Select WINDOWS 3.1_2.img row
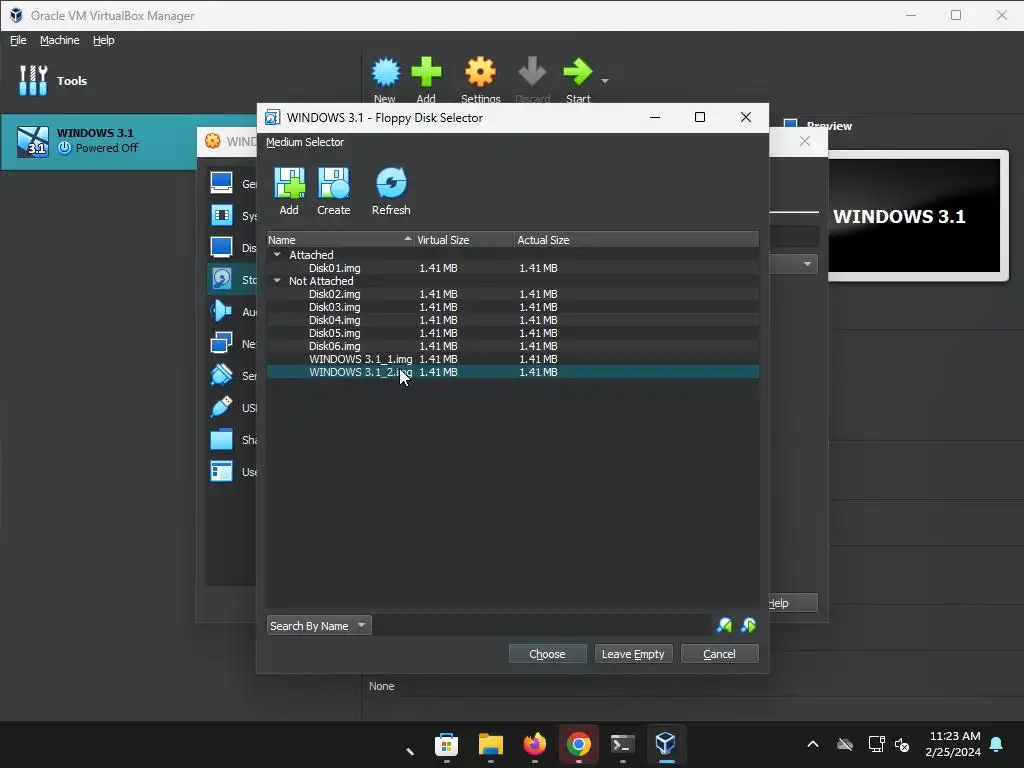This screenshot has width=1024, height=768. click(x=513, y=372)
